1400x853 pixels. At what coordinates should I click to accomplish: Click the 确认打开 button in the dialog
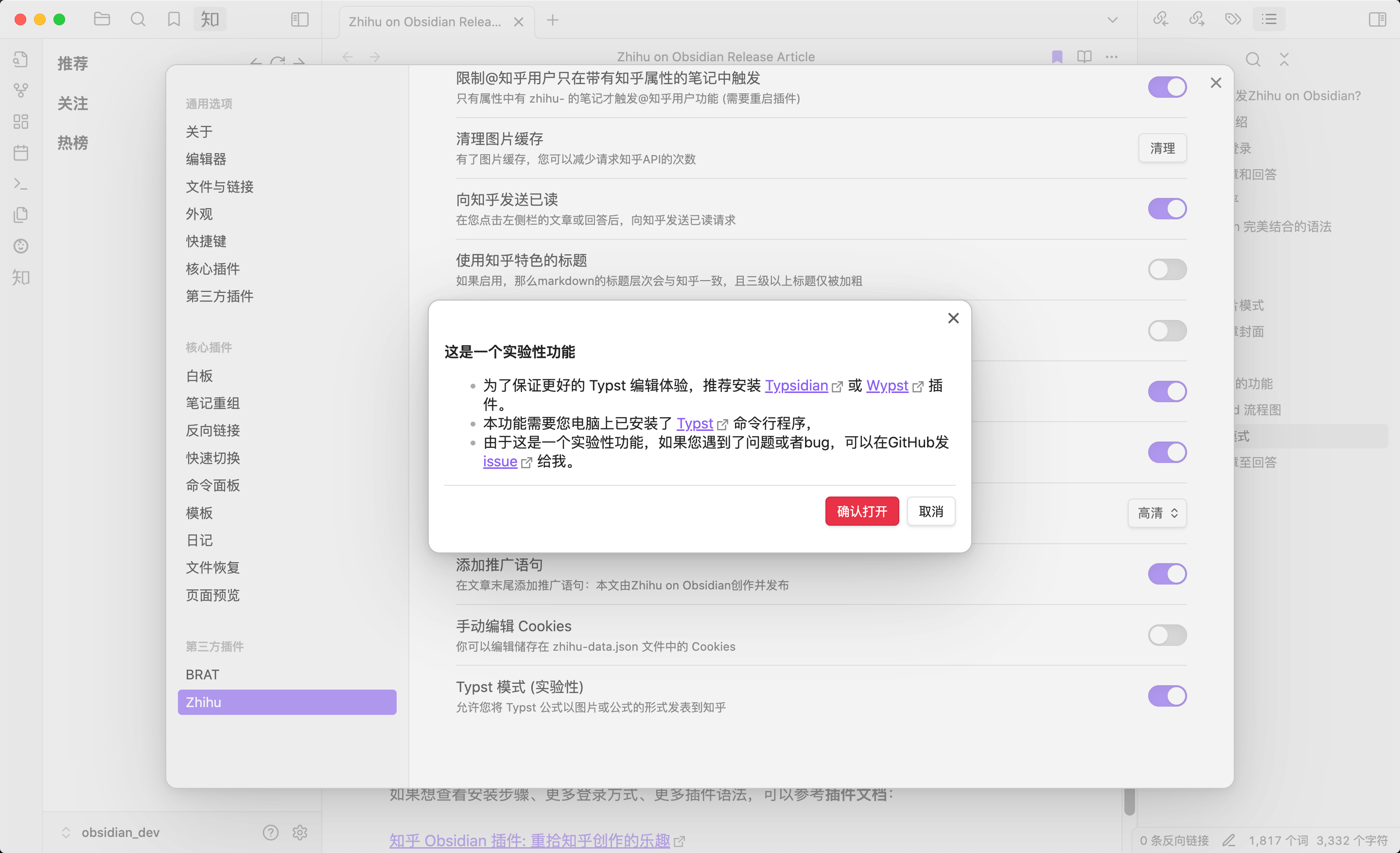point(861,511)
